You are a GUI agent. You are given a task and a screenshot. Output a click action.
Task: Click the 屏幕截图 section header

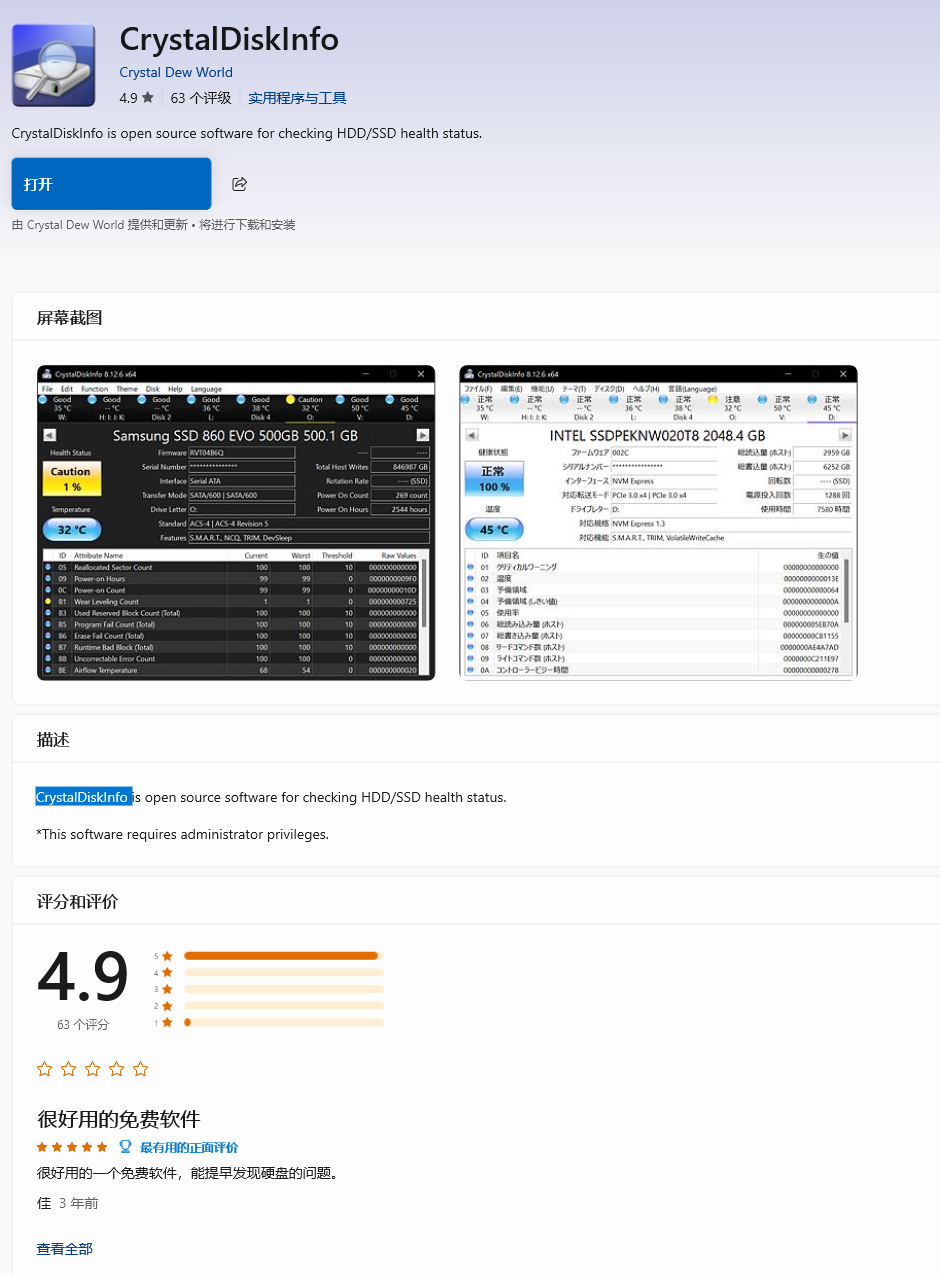[x=69, y=318]
